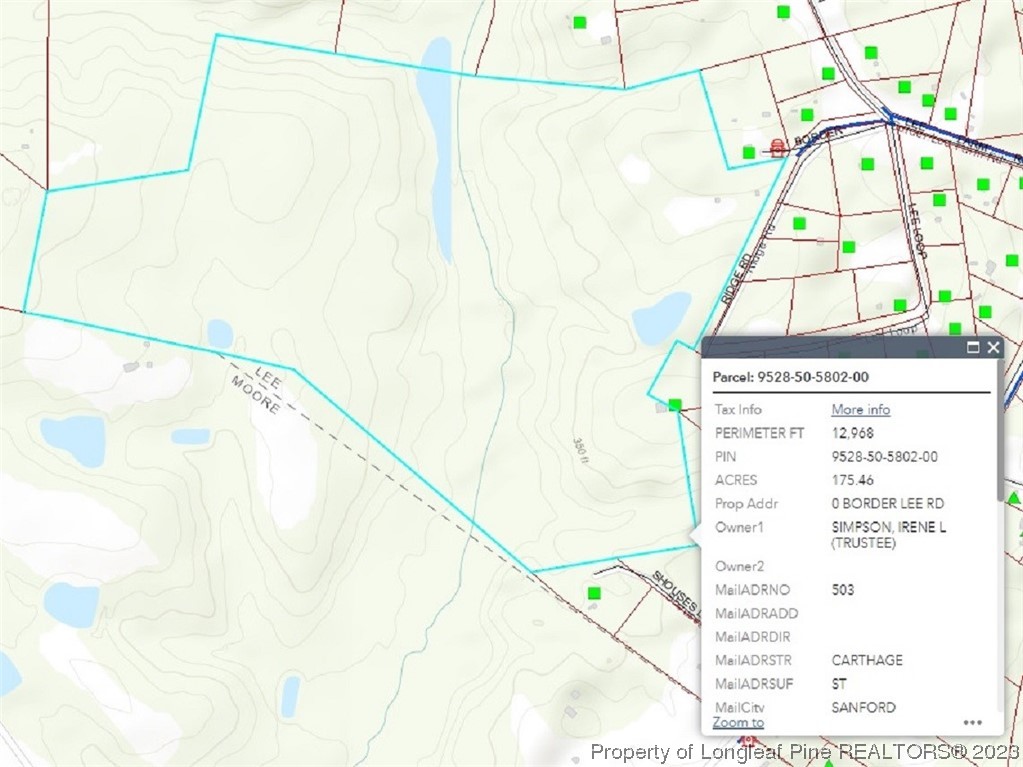Open the Tax Info "More info" link
1023x767 pixels.
[x=860, y=409]
